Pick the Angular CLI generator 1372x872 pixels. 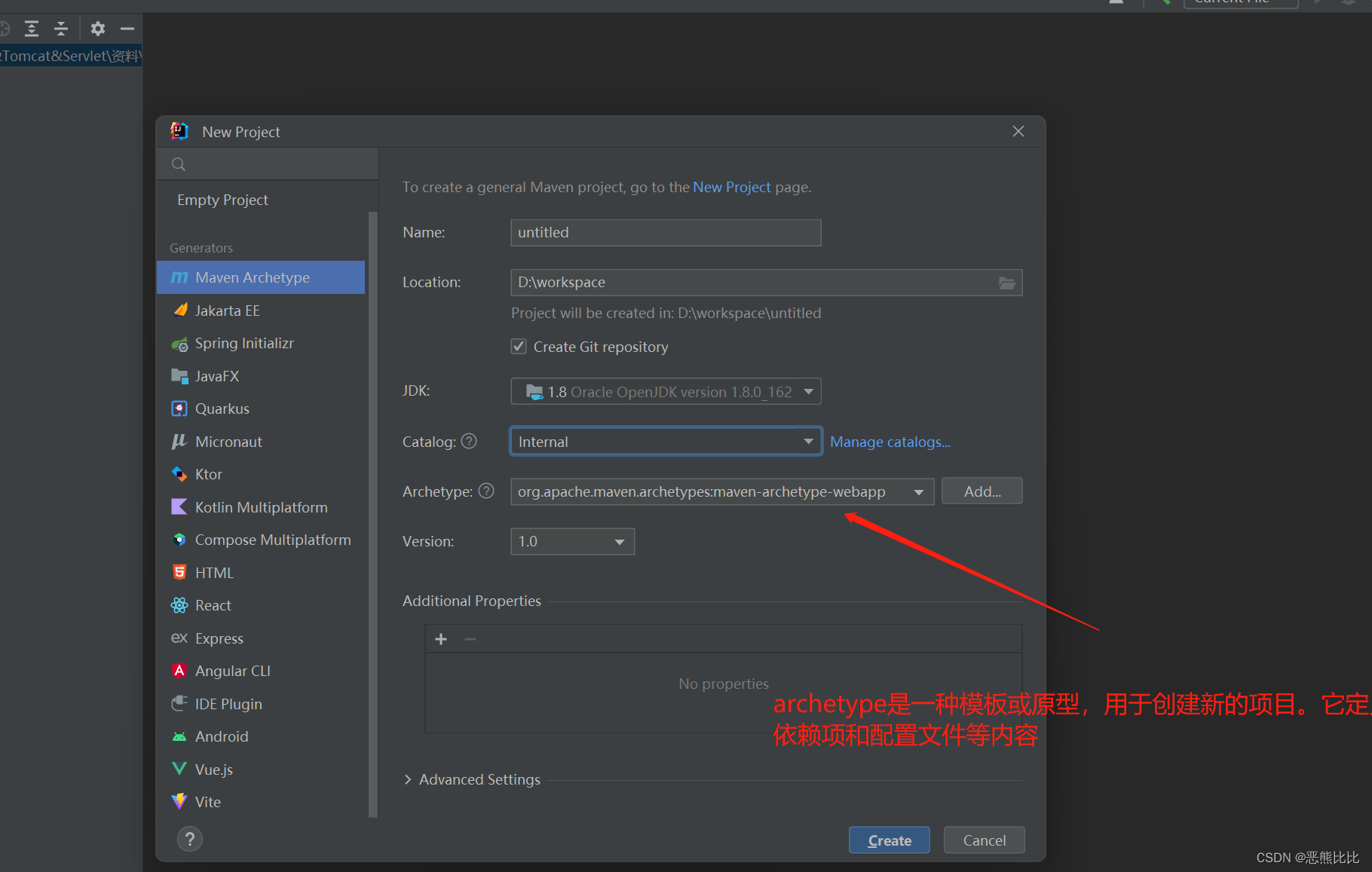click(x=261, y=671)
